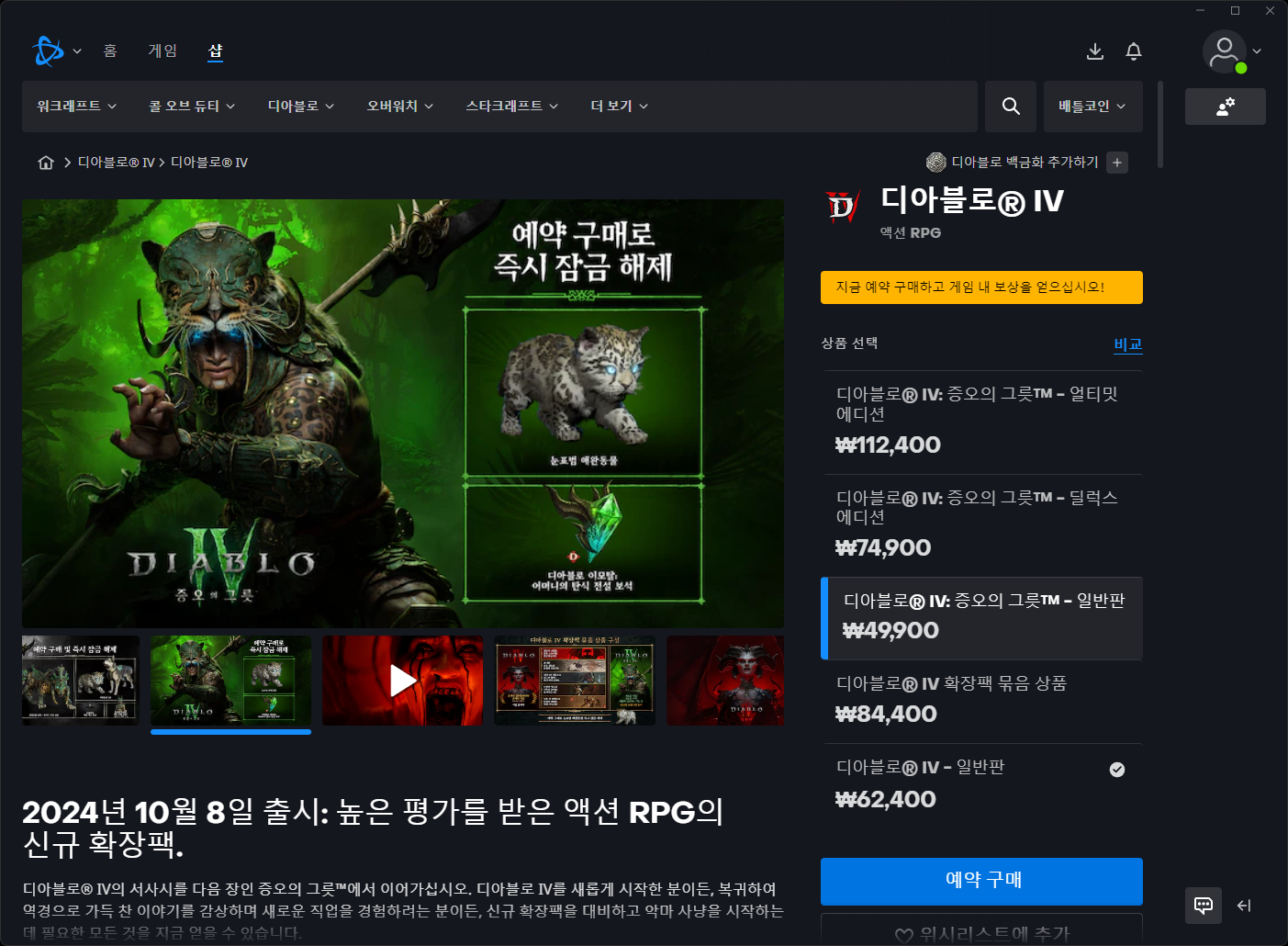Open the add friends settings button
This screenshot has width=1288, height=946.
tap(1226, 107)
